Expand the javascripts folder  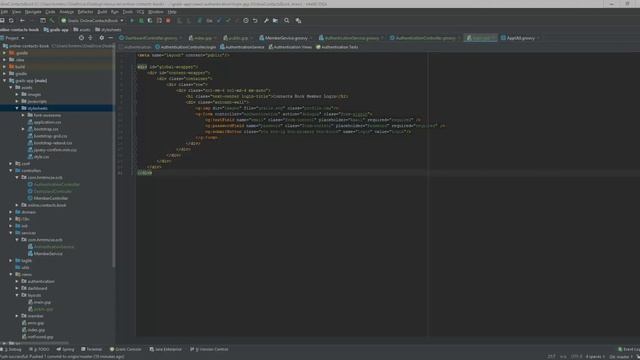(x=17, y=101)
